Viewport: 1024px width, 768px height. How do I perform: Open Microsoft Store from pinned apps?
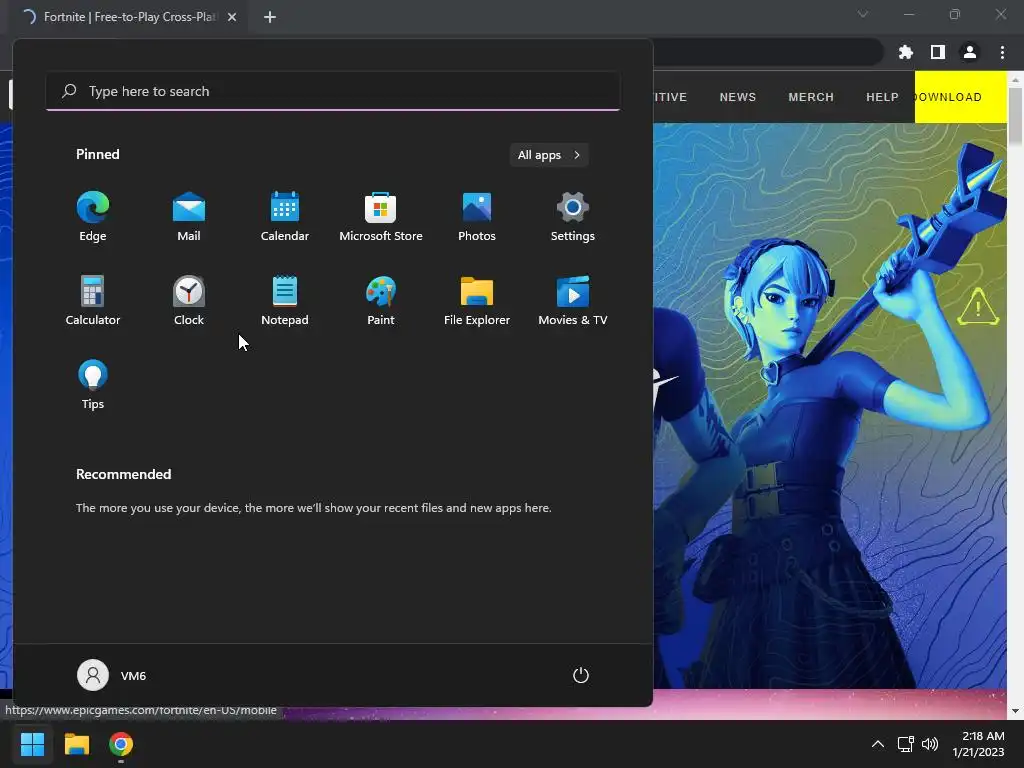[381, 217]
